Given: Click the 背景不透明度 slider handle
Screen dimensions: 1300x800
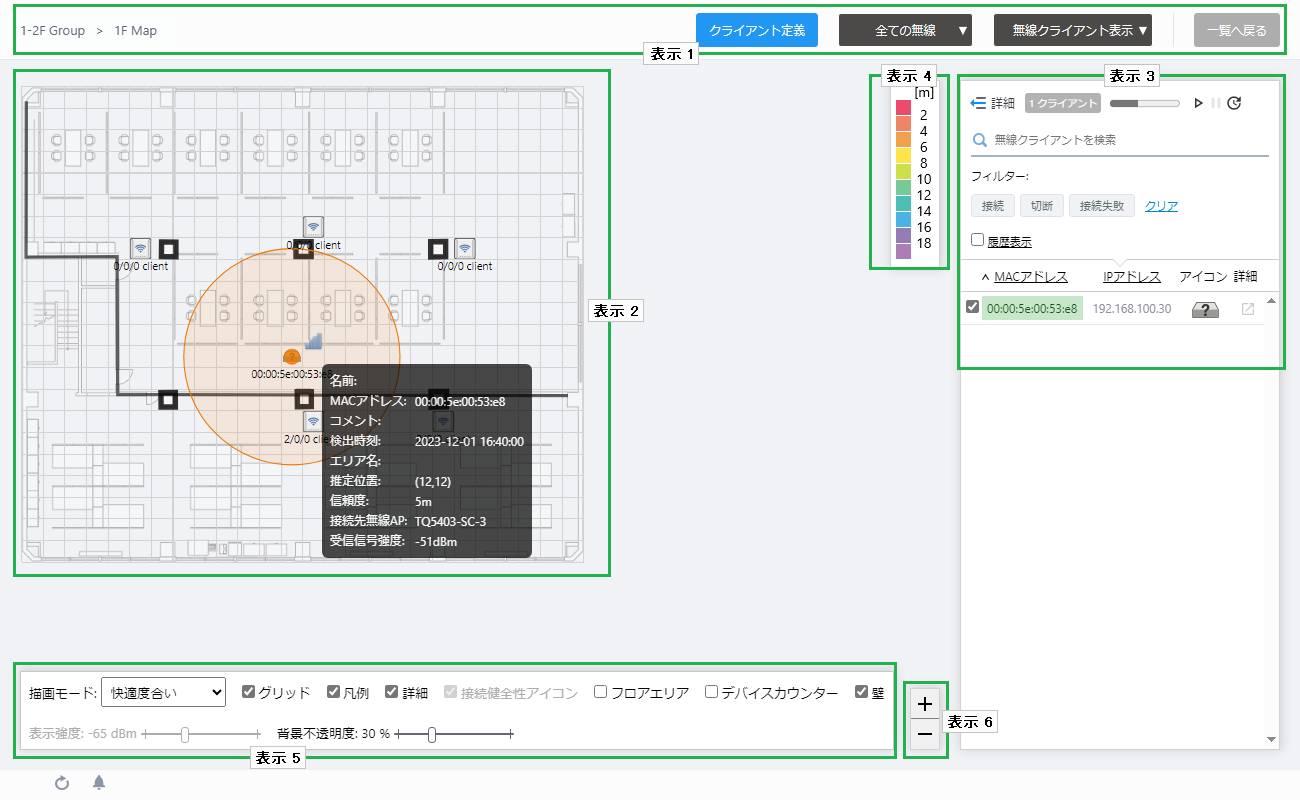Looking at the screenshot, I should pyautogui.click(x=432, y=735).
